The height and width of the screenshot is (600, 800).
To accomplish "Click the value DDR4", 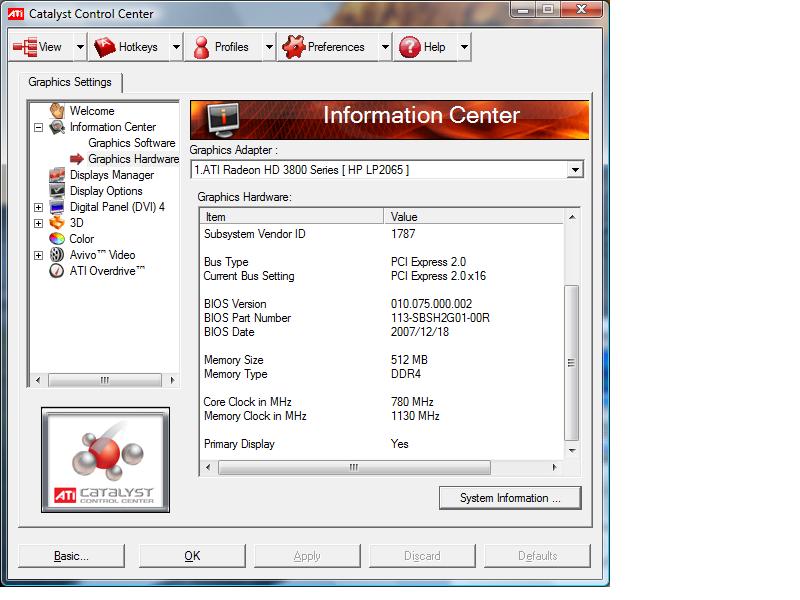I will point(406,374).
